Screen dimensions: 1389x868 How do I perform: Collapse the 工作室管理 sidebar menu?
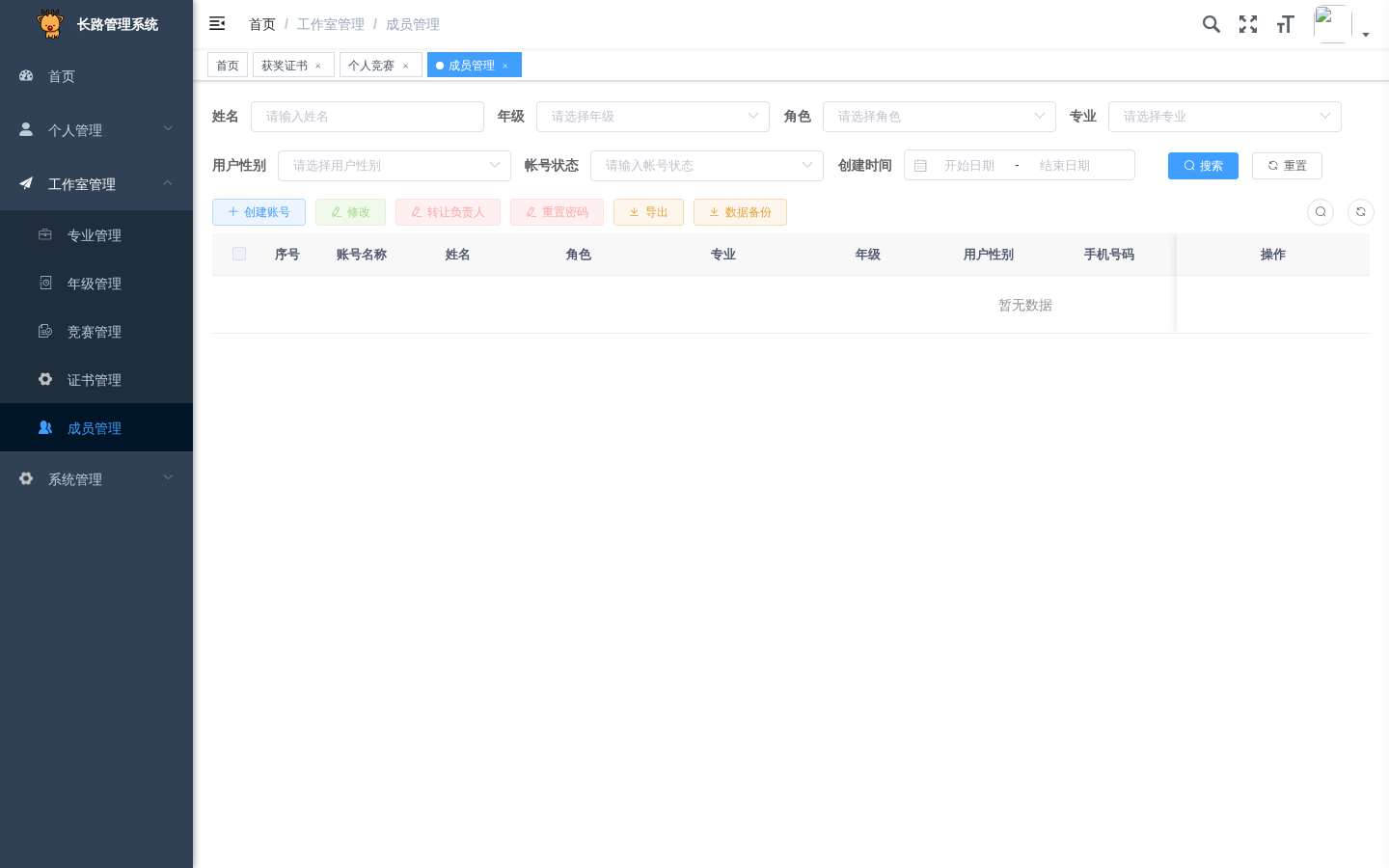pyautogui.click(x=96, y=183)
